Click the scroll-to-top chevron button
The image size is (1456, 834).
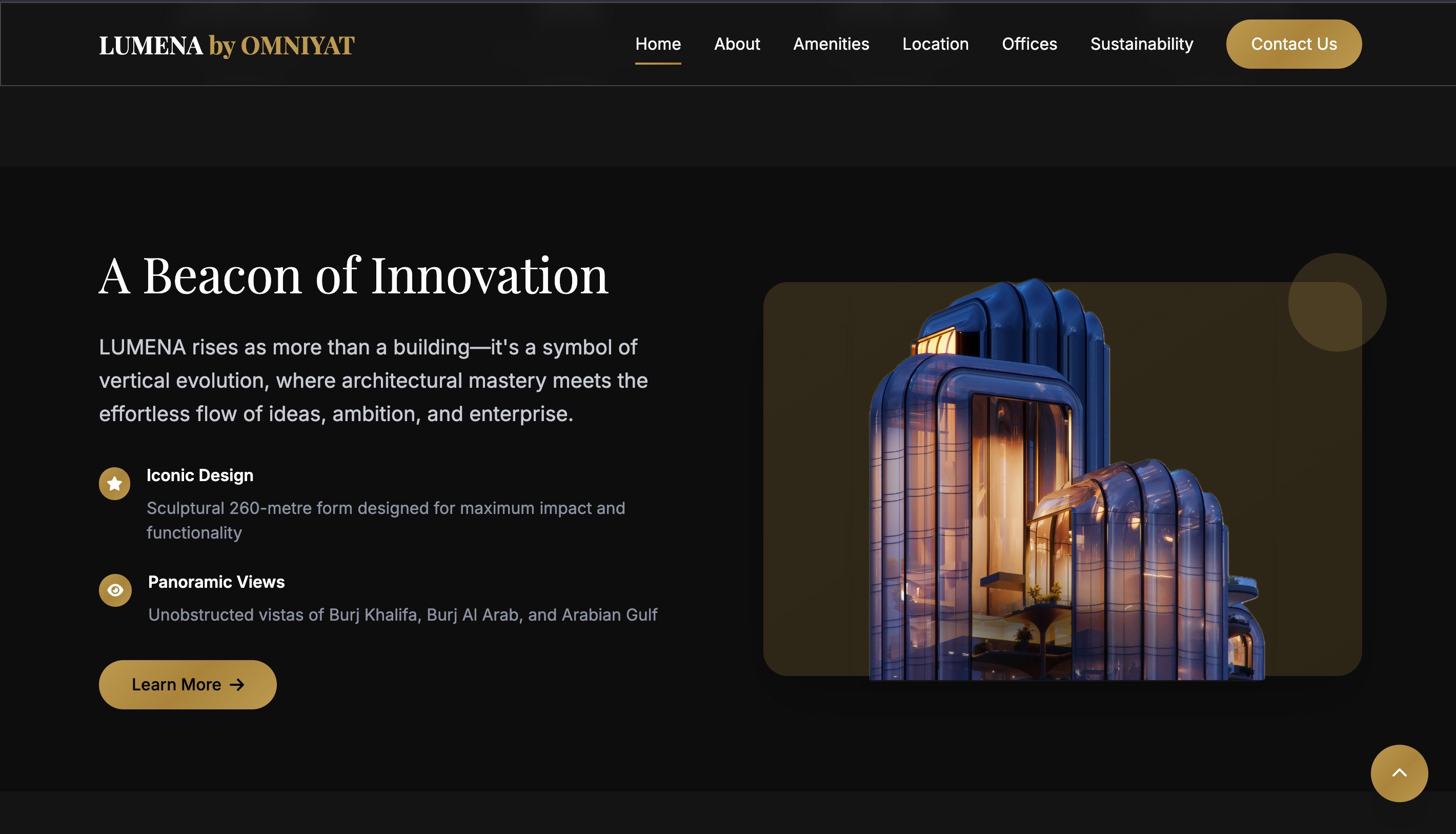1399,773
